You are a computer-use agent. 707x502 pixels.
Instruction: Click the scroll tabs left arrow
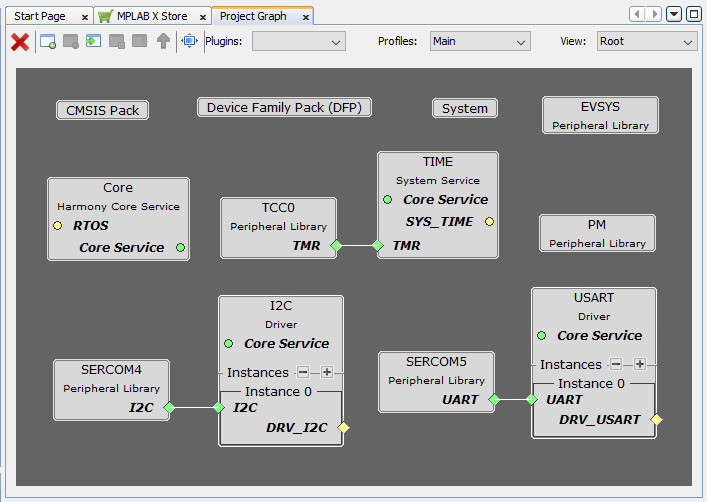[x=637, y=14]
